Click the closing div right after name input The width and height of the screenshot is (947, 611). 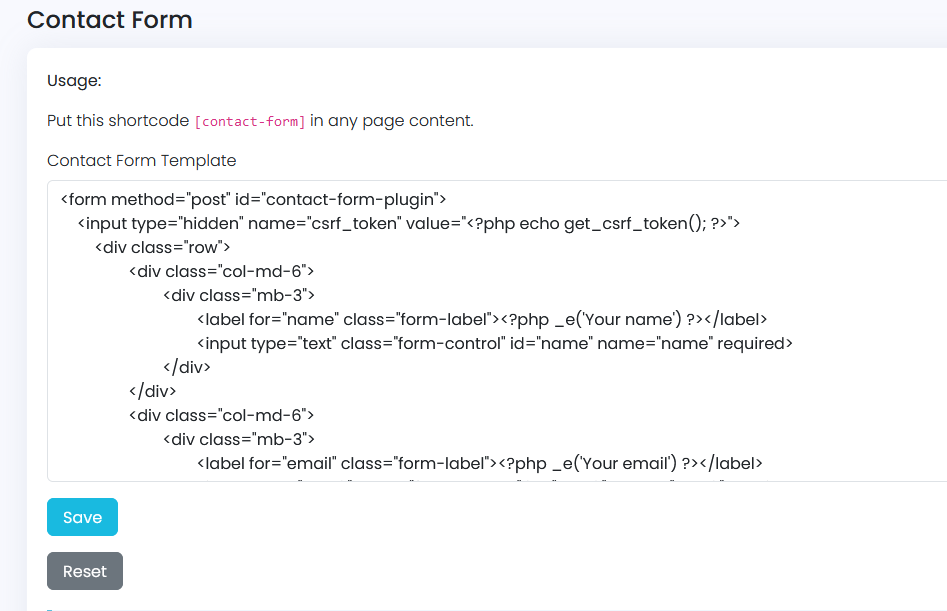[187, 367]
